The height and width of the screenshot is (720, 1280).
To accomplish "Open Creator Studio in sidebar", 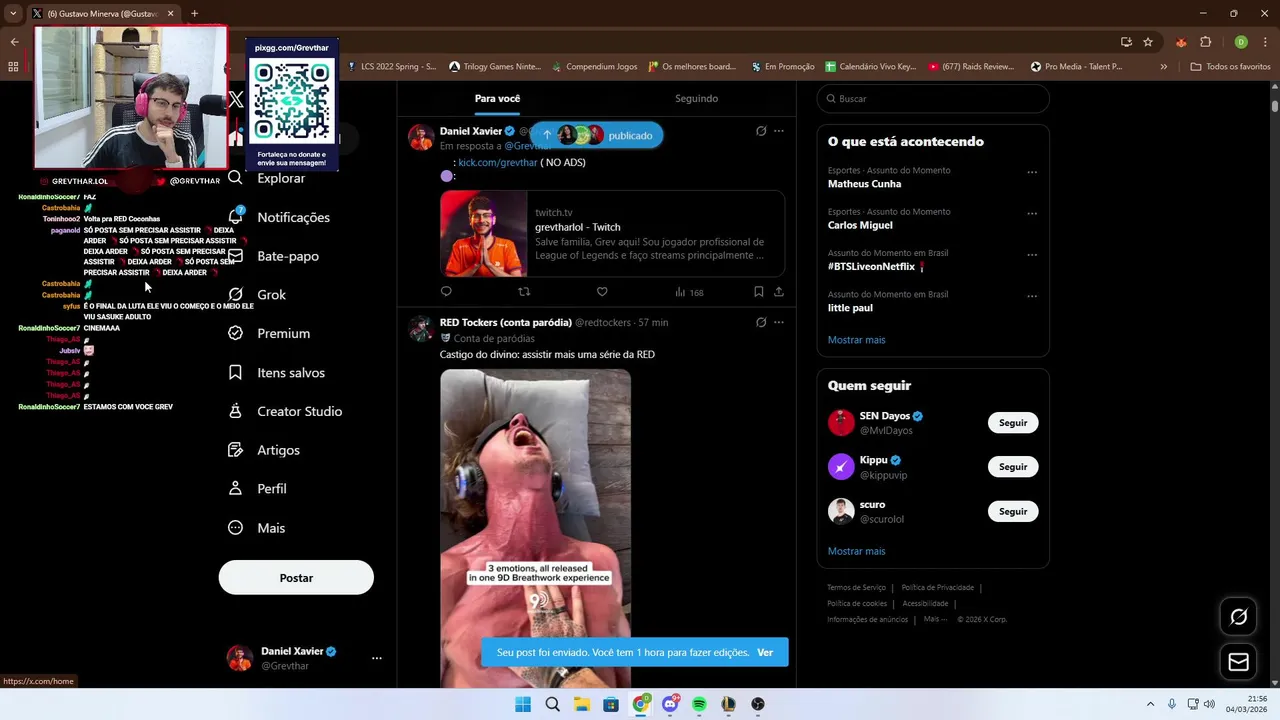I will (x=285, y=411).
